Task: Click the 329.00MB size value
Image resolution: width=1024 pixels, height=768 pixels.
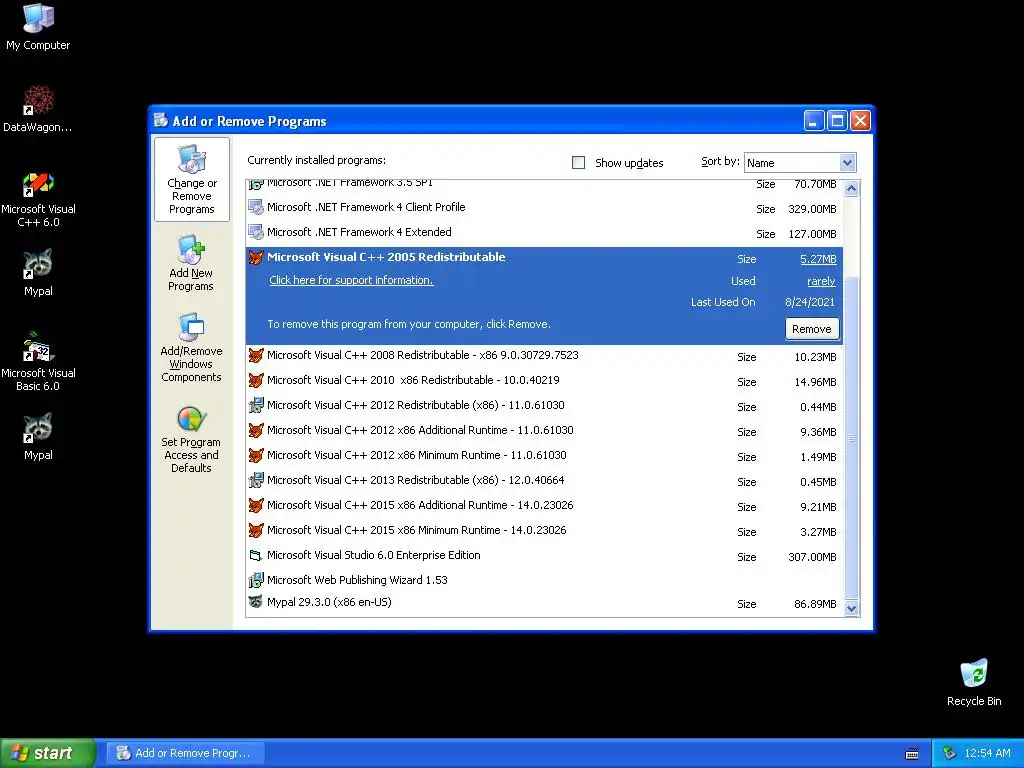Action: tap(812, 209)
